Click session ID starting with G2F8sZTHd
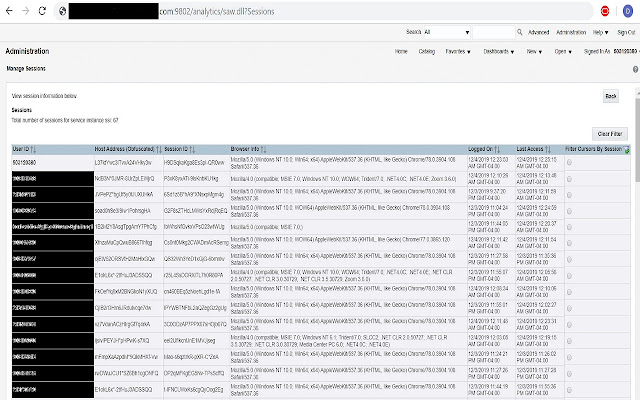The height and width of the screenshot is (400, 640). 196,211
